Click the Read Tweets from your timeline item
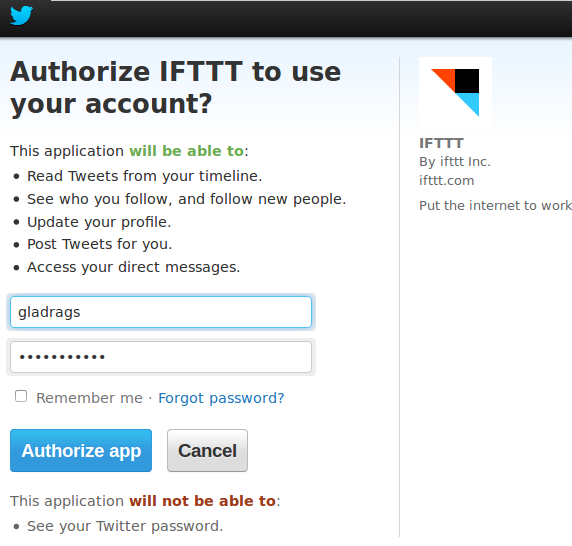 [x=144, y=176]
